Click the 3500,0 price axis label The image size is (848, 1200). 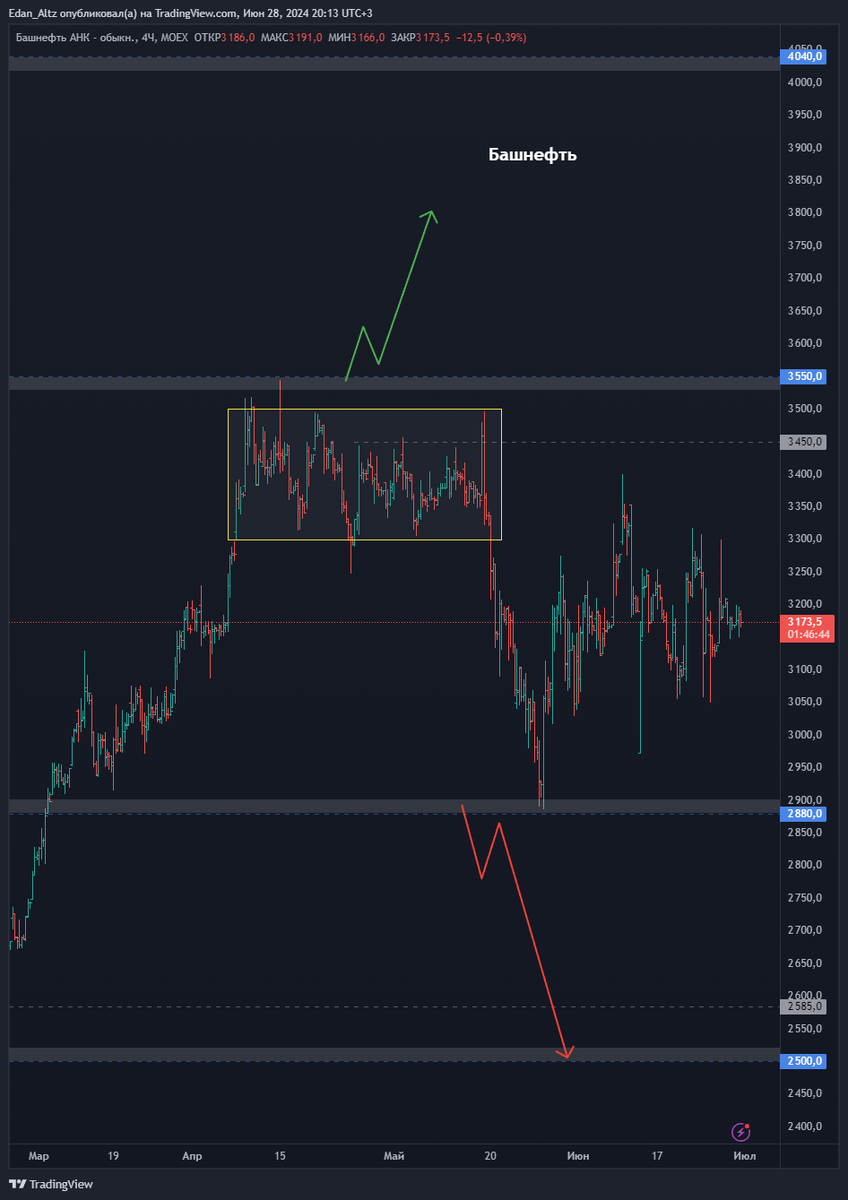pos(805,408)
